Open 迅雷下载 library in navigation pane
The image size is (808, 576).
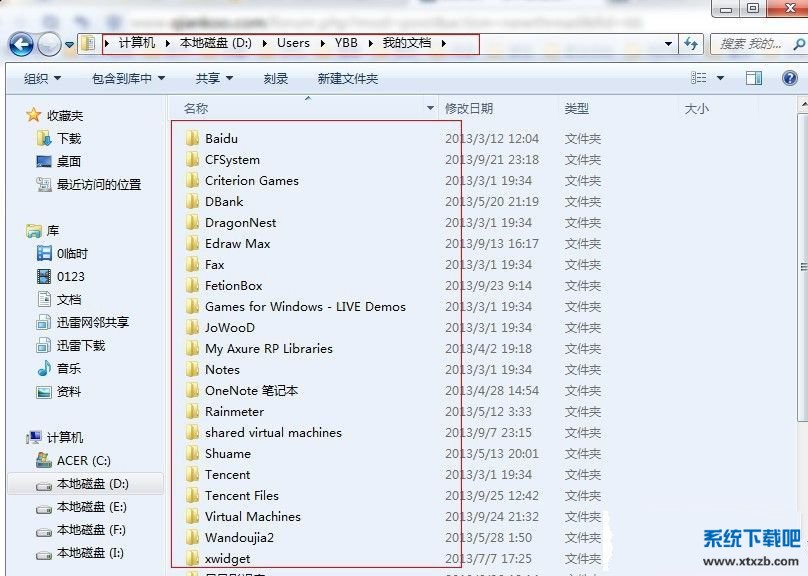(80, 346)
